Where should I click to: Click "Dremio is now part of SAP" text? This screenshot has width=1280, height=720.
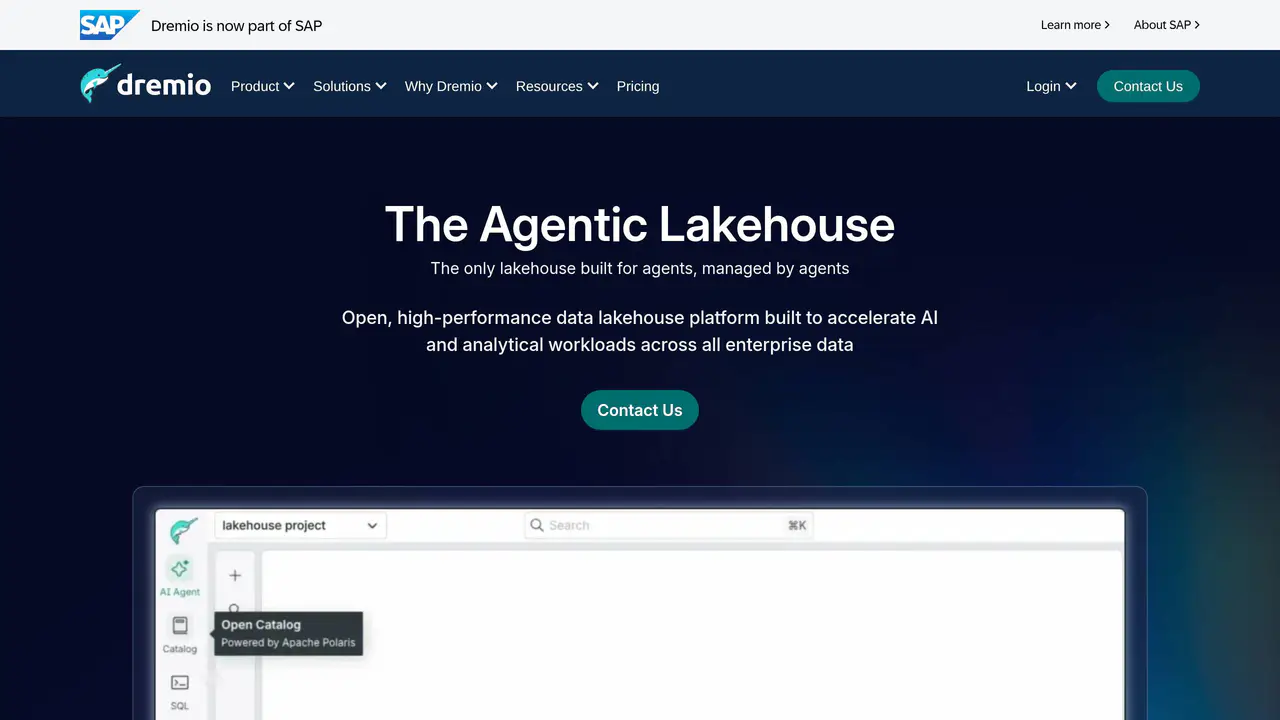(237, 25)
